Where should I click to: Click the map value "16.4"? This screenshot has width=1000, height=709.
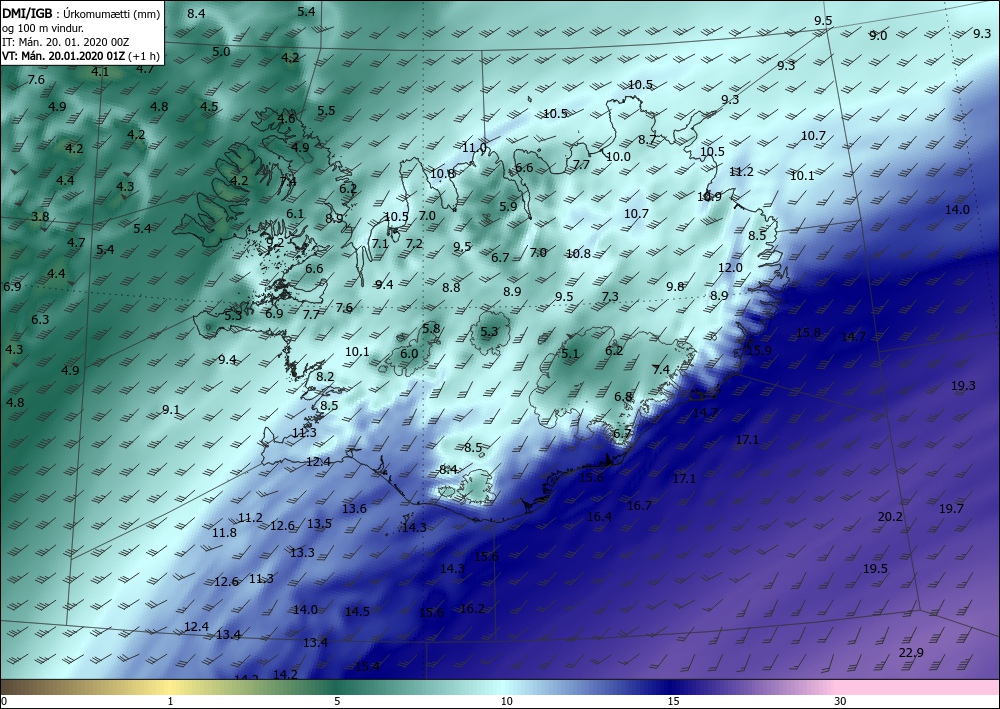click(599, 516)
